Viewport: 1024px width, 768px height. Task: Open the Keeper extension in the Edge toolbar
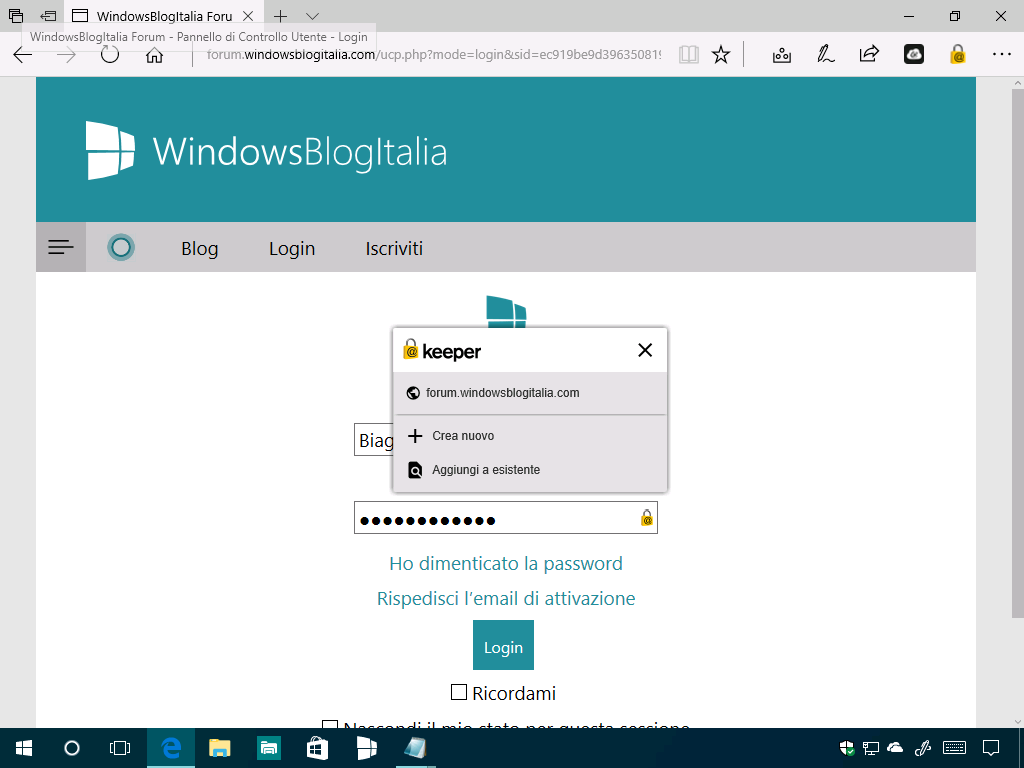(957, 55)
